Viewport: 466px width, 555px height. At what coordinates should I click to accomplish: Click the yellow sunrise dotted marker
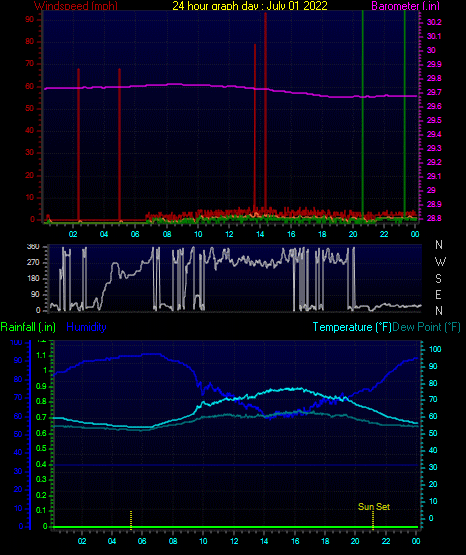point(131,520)
